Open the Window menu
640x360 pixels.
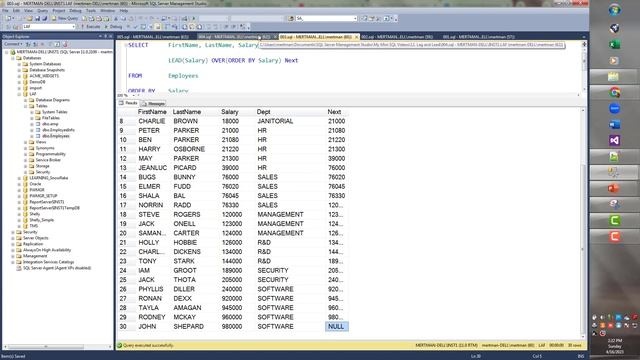click(x=107, y=11)
